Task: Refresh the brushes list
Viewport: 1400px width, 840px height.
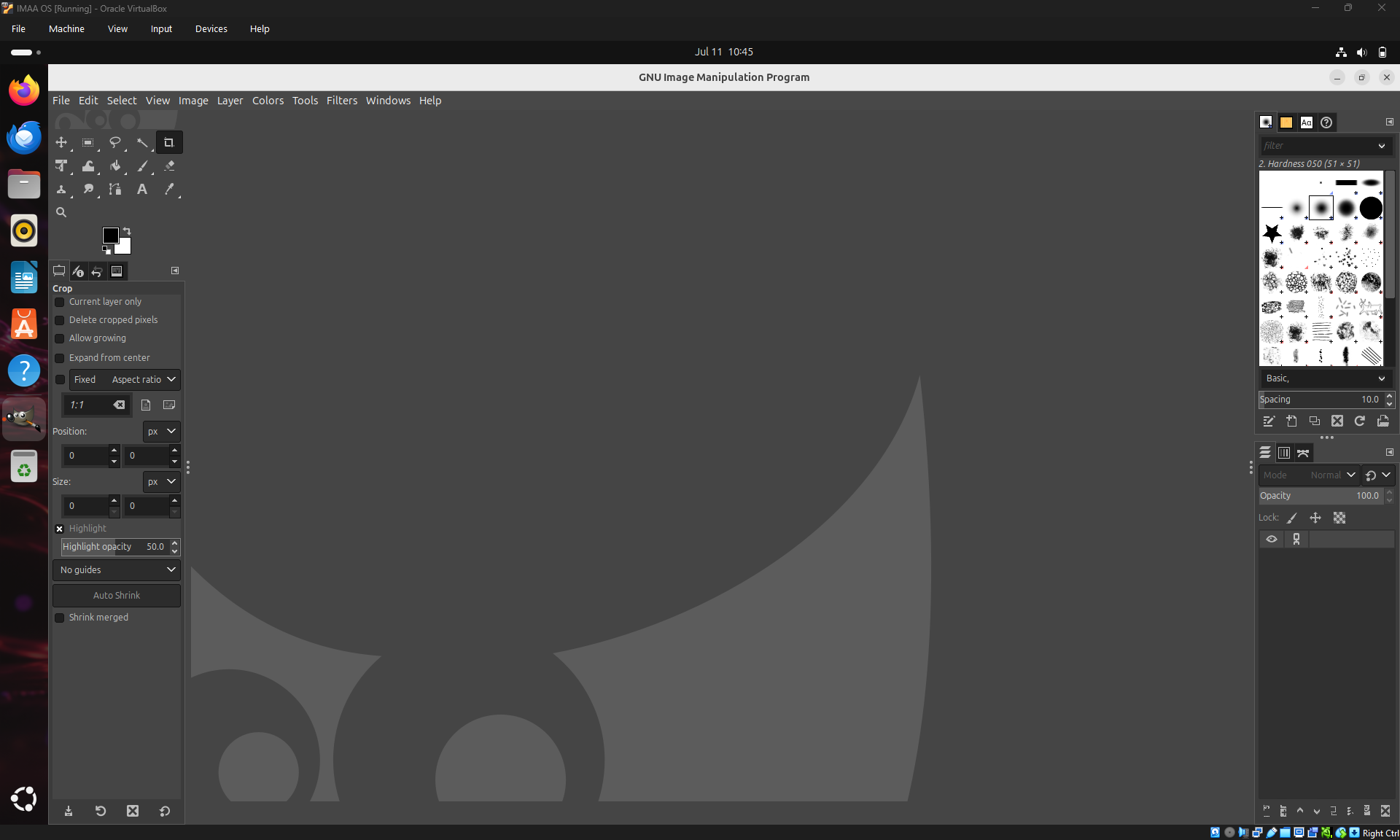Action: tap(1360, 421)
